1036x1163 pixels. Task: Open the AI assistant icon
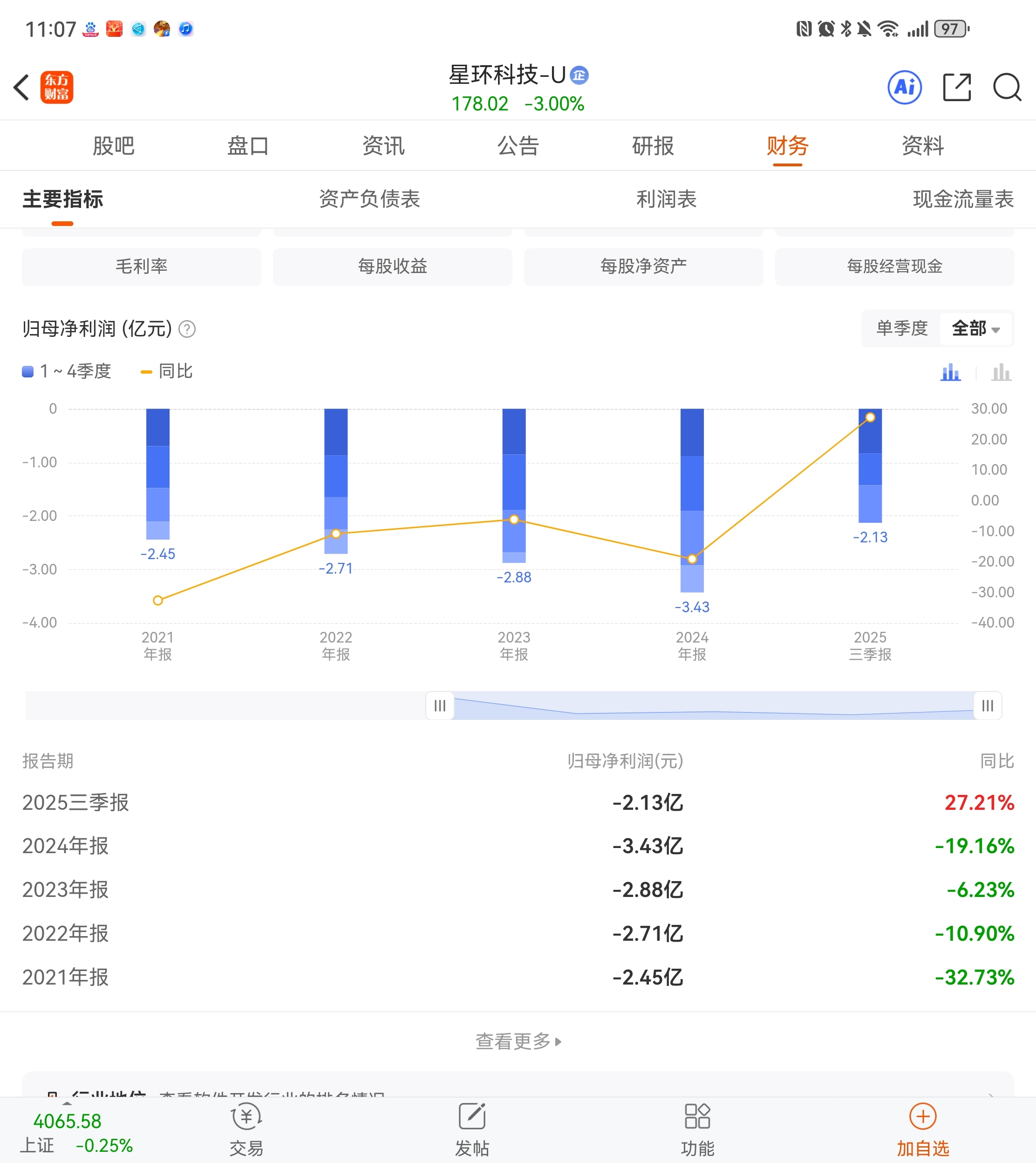905,88
